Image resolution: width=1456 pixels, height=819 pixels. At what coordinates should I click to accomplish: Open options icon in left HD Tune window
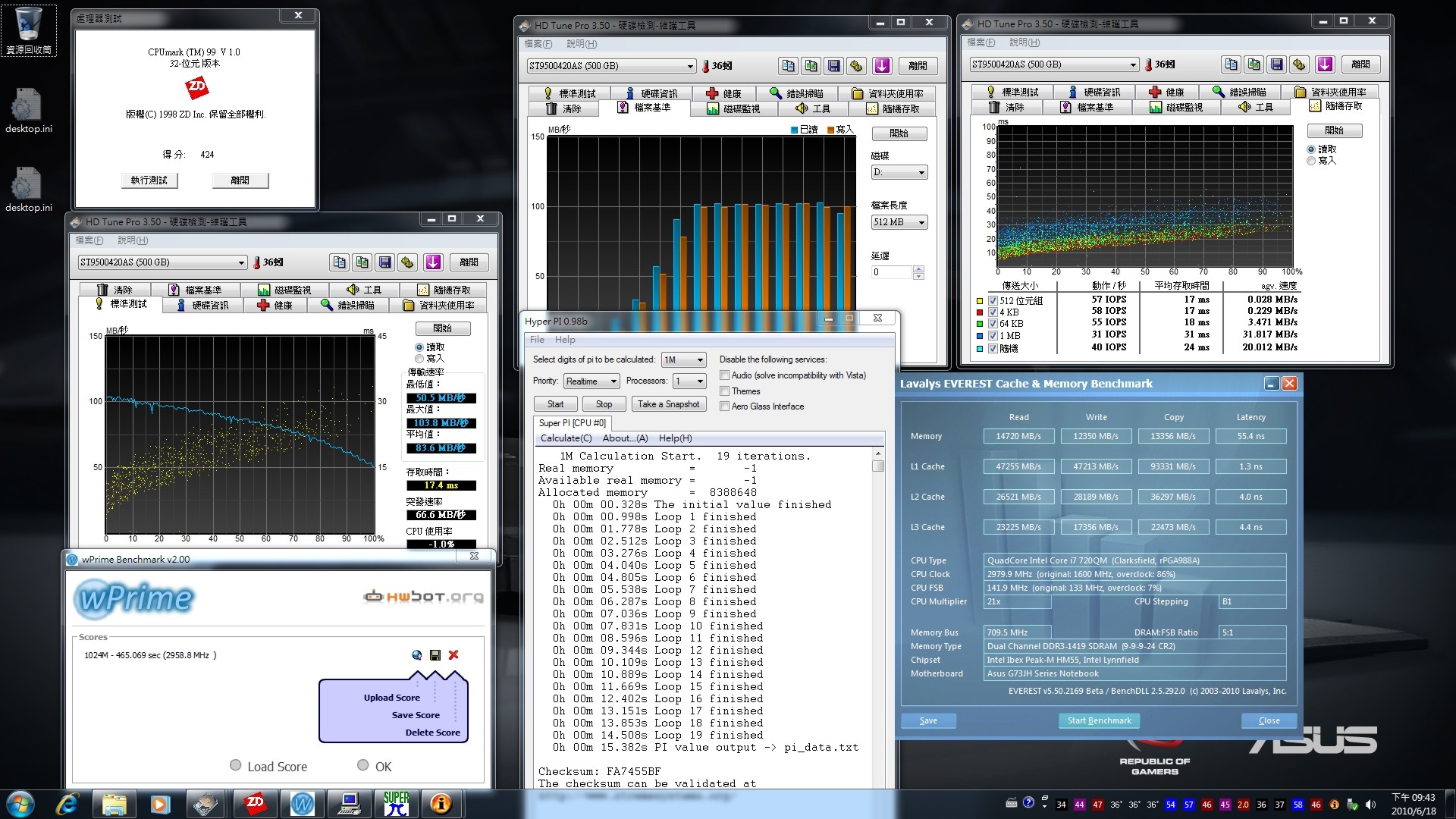coord(408,262)
